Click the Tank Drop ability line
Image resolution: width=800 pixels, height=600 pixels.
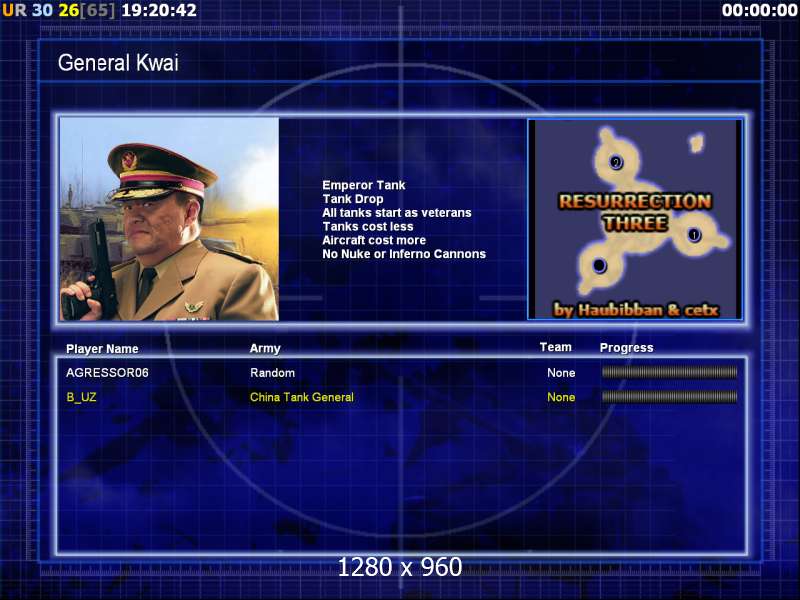pyautogui.click(x=353, y=198)
